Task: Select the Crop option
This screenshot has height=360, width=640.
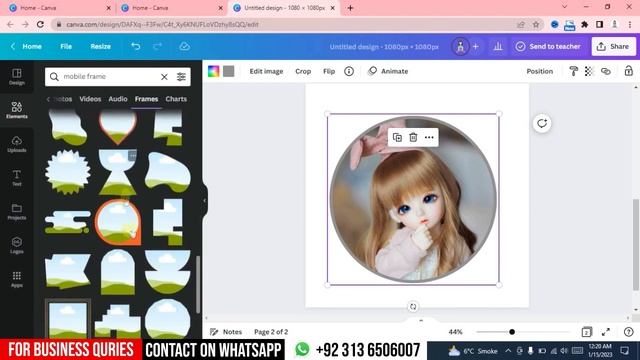Action: click(x=303, y=71)
